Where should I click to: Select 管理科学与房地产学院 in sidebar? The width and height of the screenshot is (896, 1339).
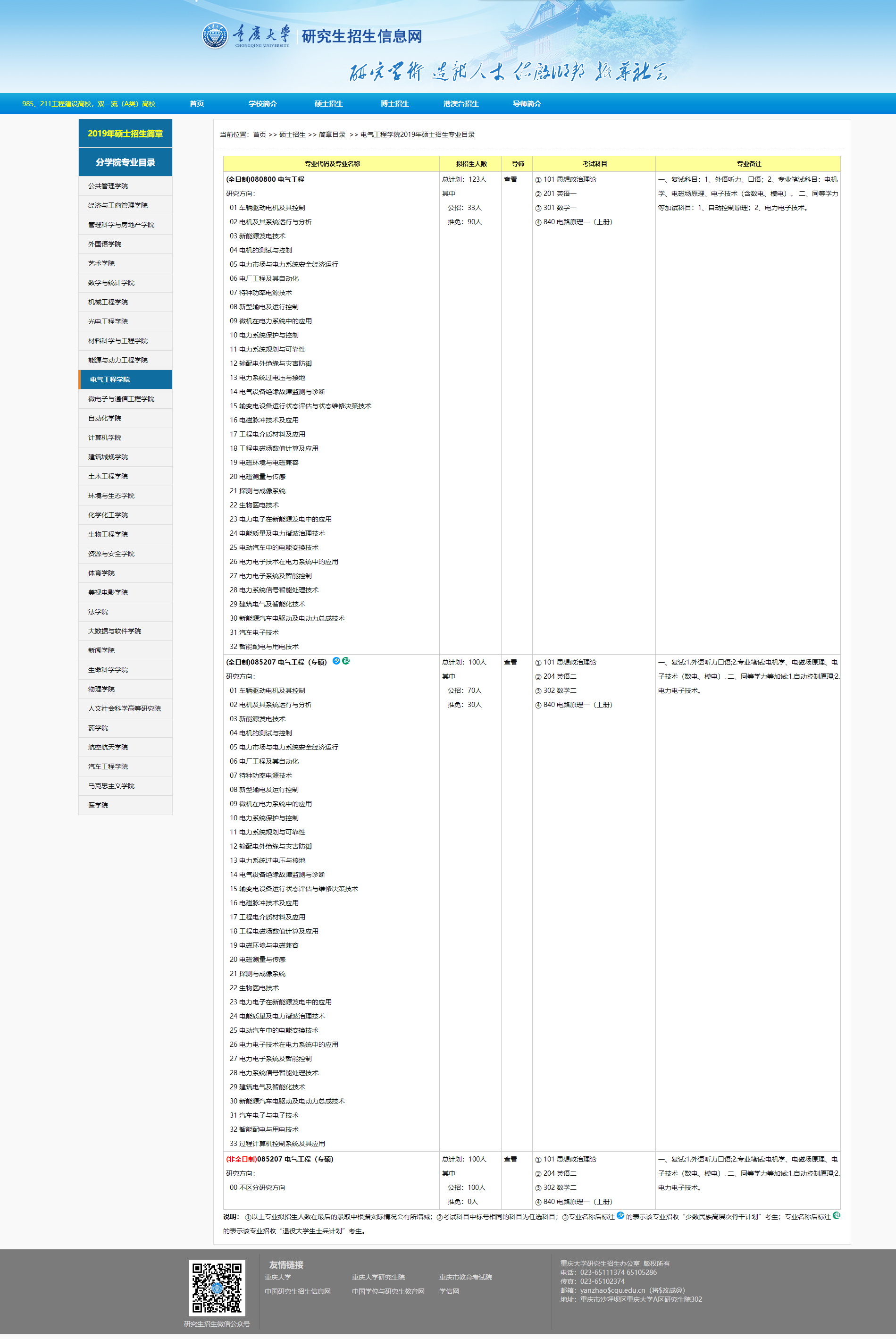tap(125, 225)
